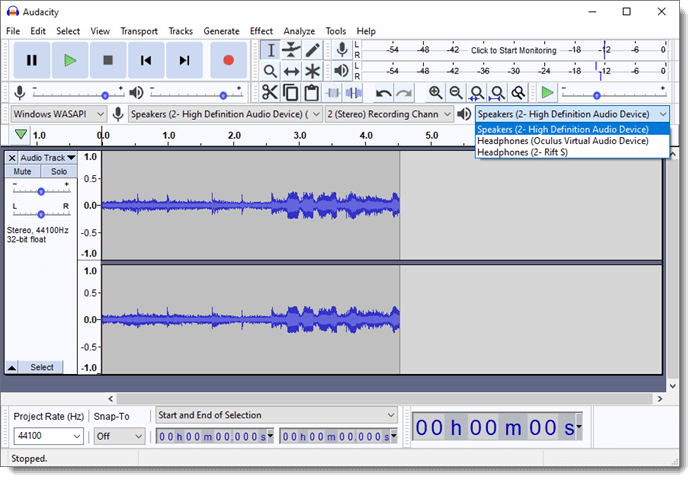Open the Edit menu

coord(38,31)
